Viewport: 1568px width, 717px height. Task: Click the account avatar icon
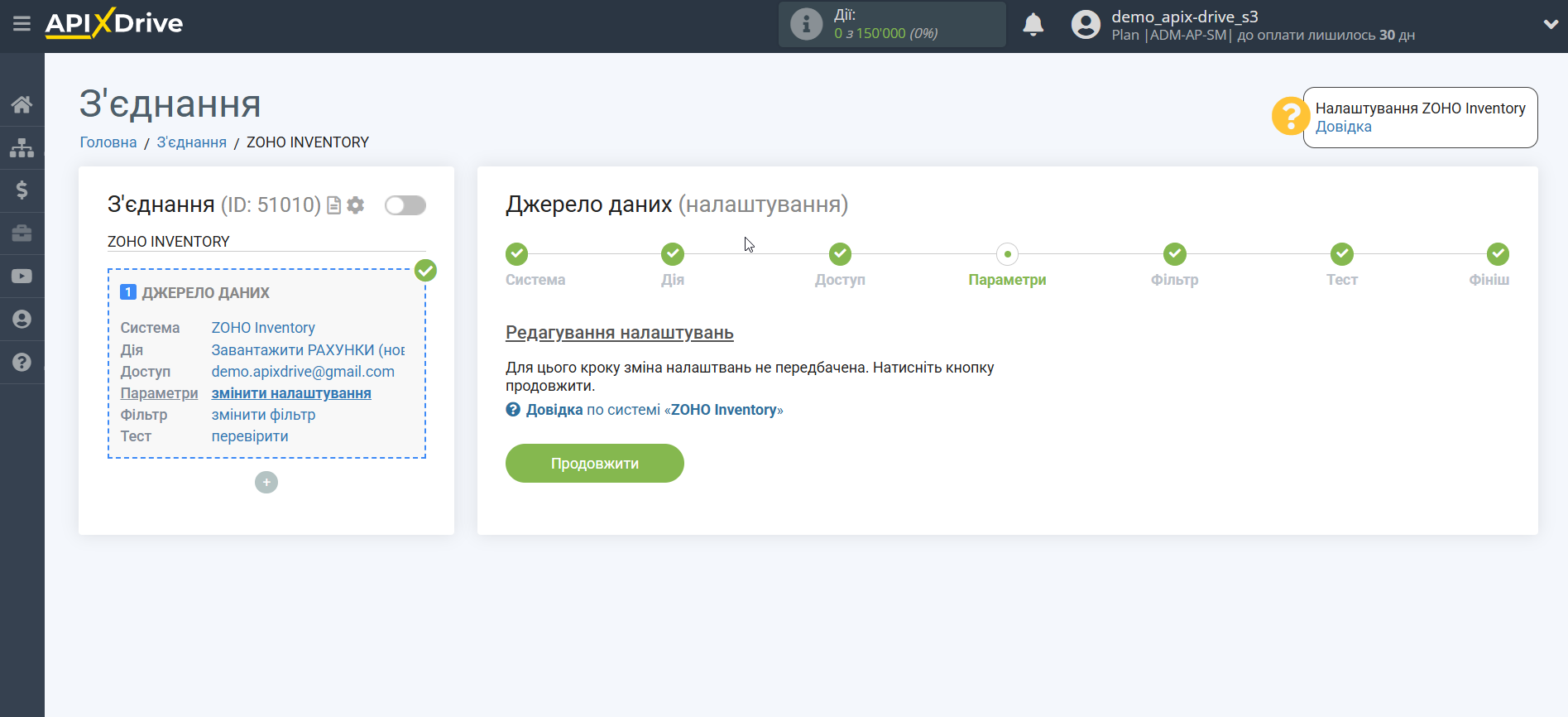(1086, 25)
